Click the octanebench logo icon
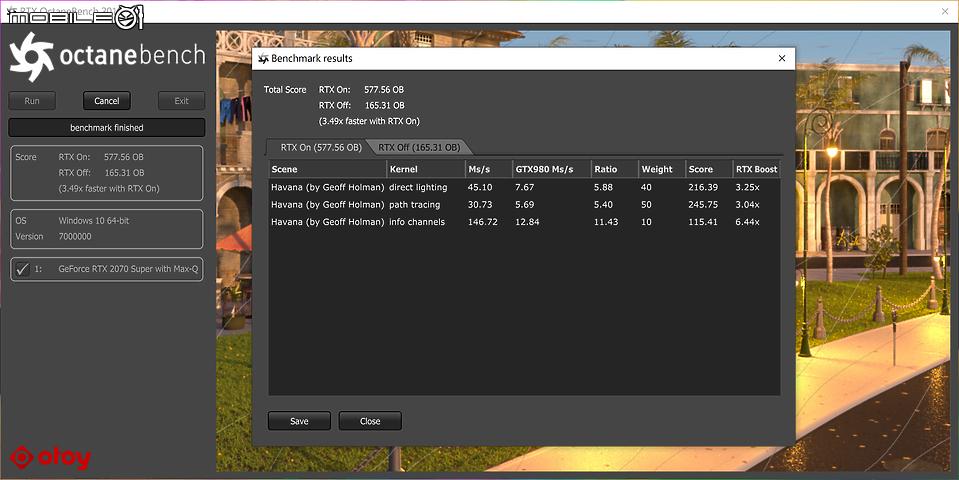 (x=31, y=57)
